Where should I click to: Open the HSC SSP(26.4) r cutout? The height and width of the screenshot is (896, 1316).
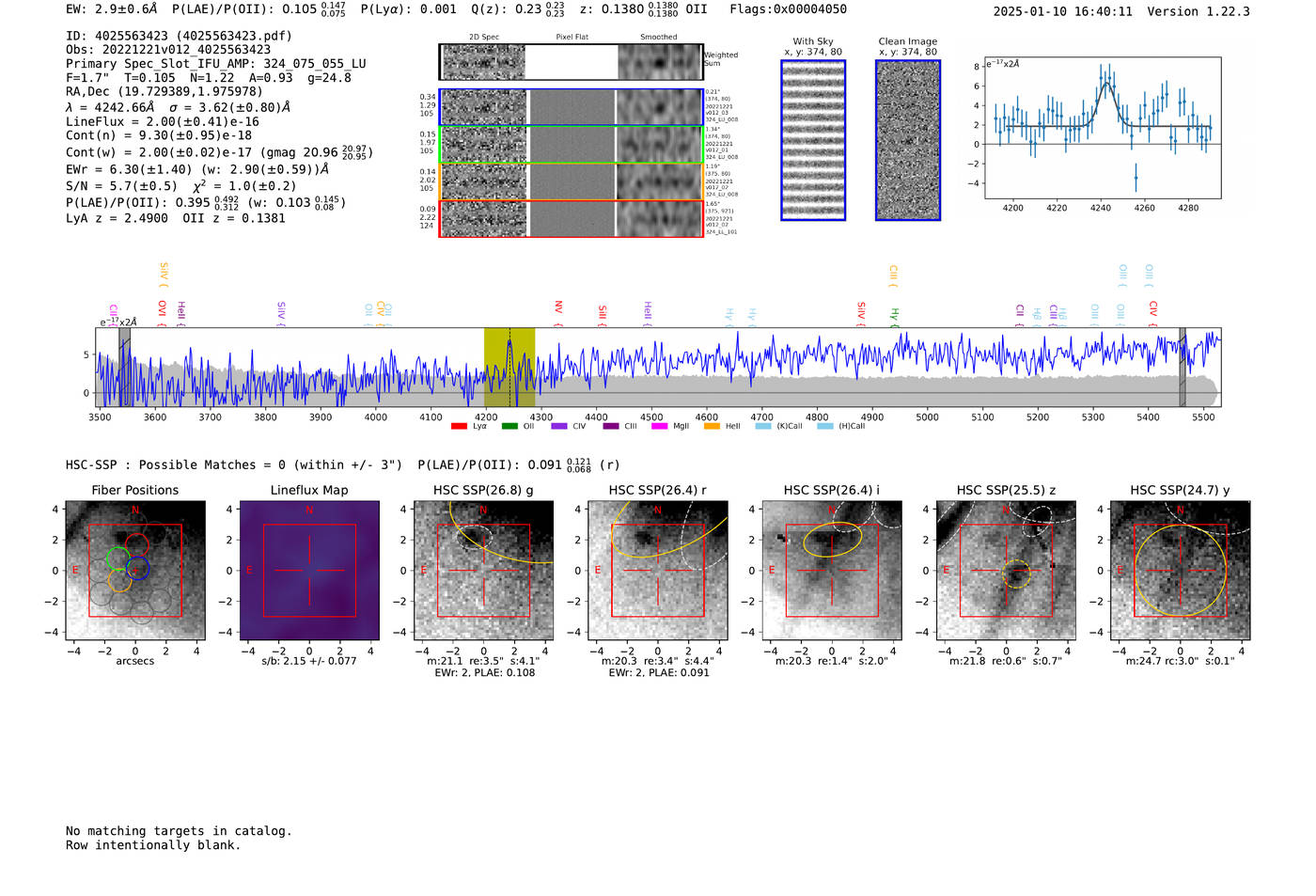[658, 571]
